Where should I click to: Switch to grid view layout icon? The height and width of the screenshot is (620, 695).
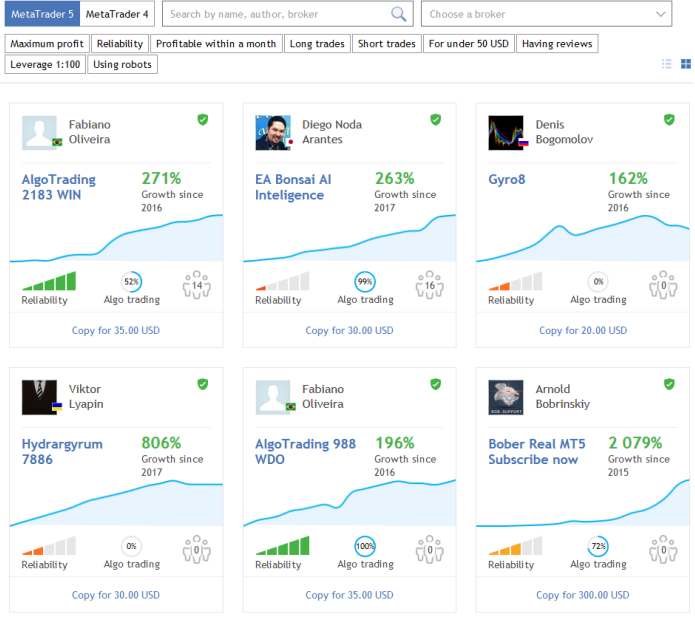686,64
